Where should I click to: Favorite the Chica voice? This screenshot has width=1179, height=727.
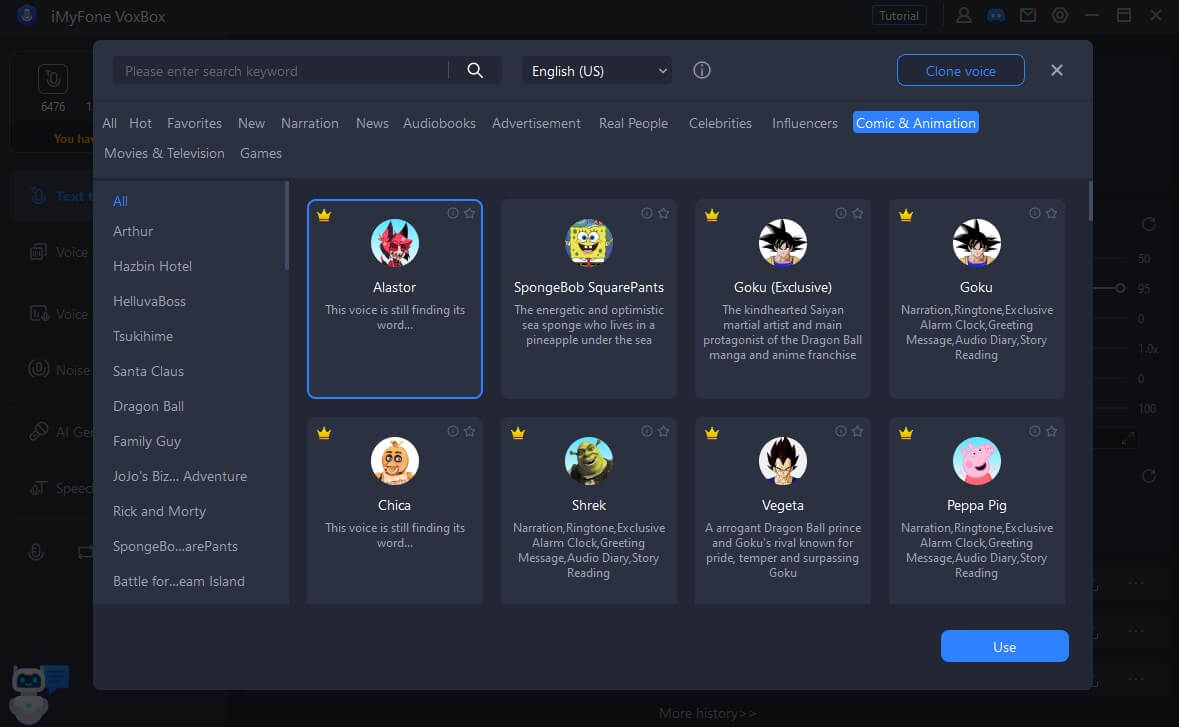pos(469,432)
